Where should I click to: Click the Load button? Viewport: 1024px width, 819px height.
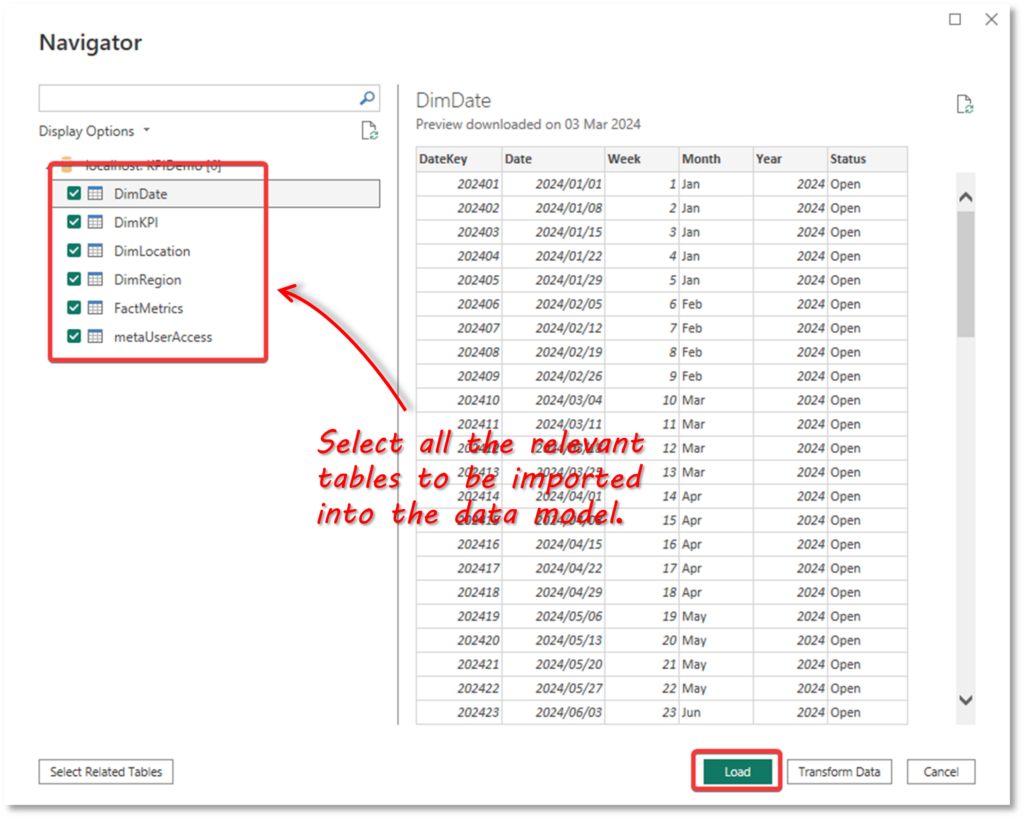[736, 771]
